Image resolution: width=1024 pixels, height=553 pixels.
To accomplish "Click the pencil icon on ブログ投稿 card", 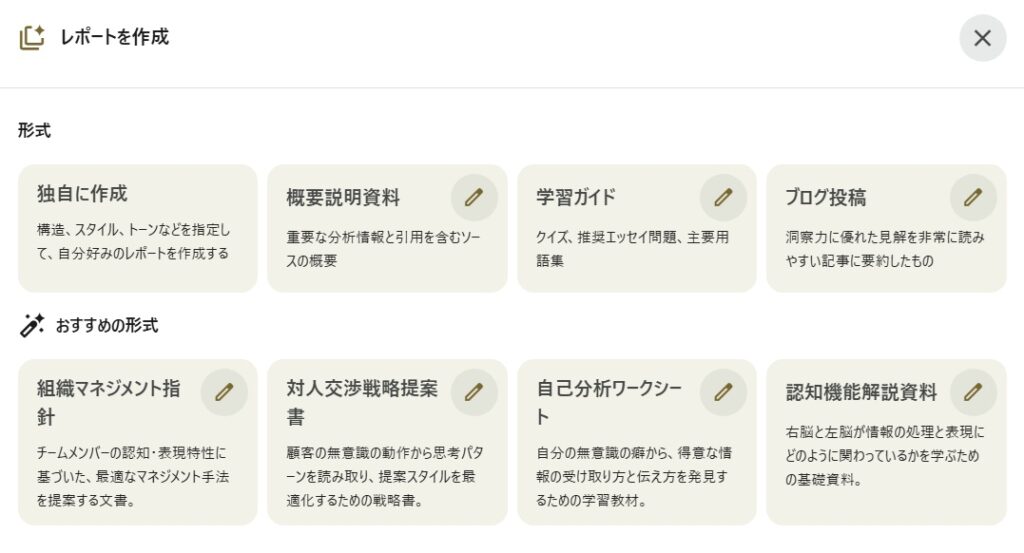I will (973, 198).
